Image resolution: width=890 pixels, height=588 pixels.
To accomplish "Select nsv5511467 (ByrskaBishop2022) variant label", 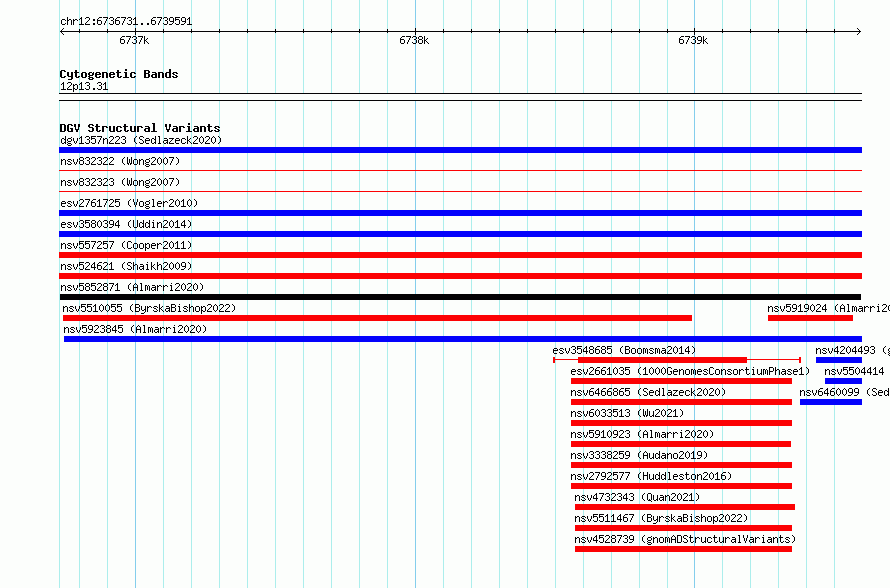I will pyautogui.click(x=661, y=518).
